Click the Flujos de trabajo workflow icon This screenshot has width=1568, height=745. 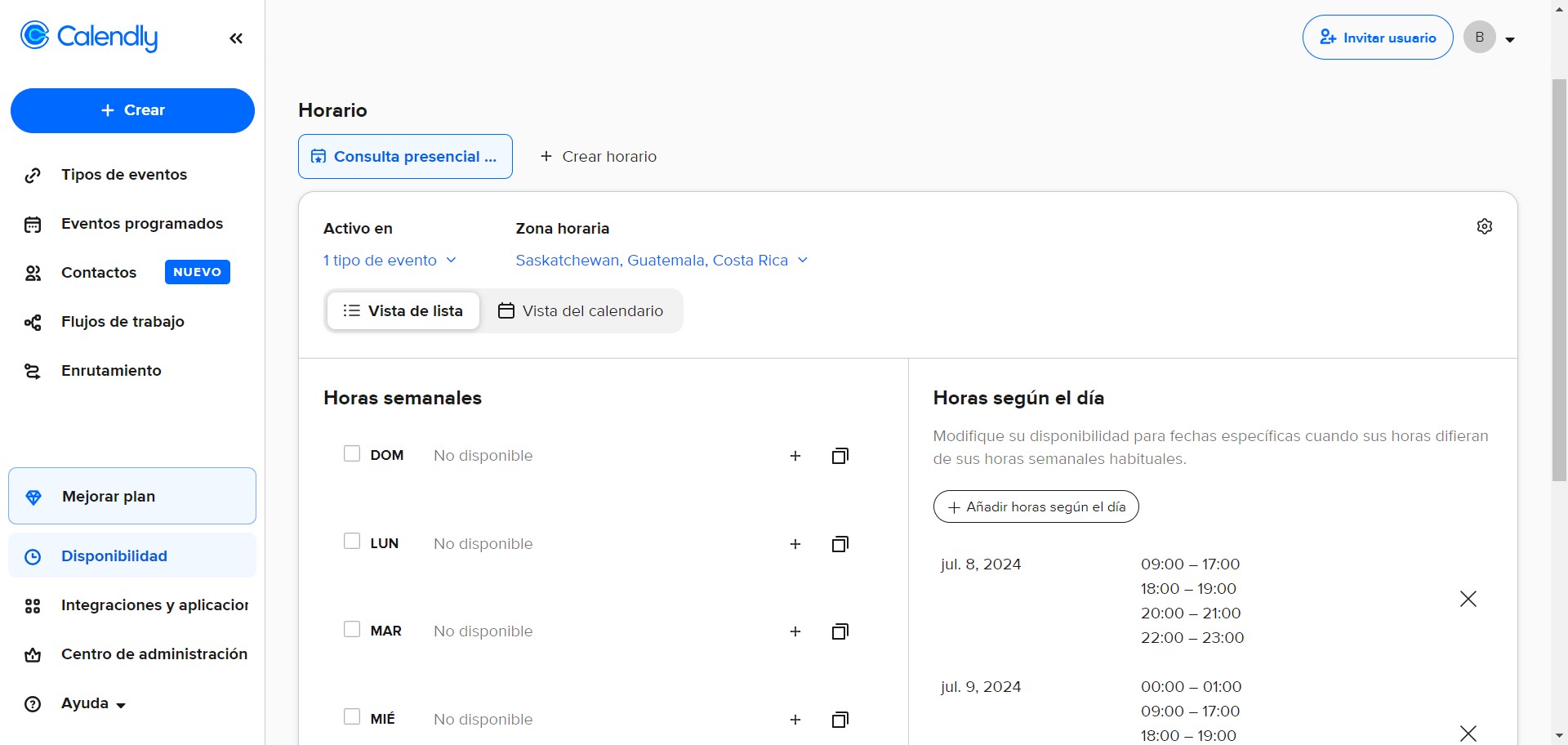(x=33, y=322)
